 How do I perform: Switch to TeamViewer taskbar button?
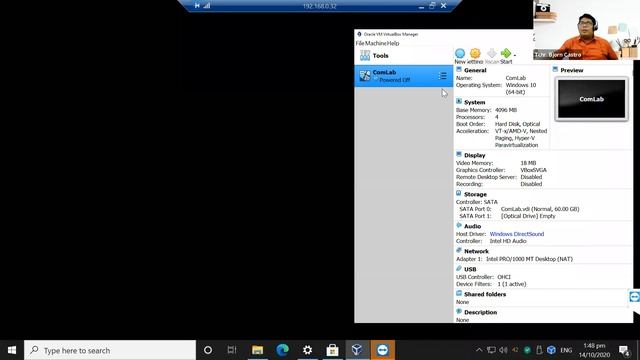pos(382,350)
